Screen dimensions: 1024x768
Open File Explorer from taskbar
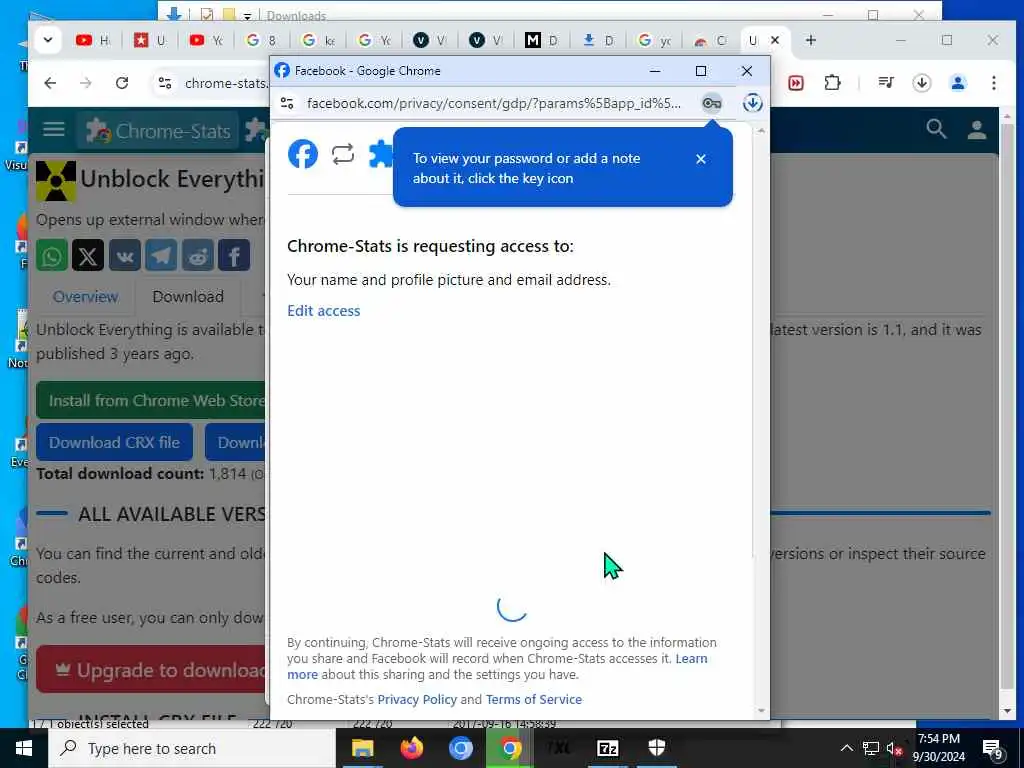click(x=362, y=748)
